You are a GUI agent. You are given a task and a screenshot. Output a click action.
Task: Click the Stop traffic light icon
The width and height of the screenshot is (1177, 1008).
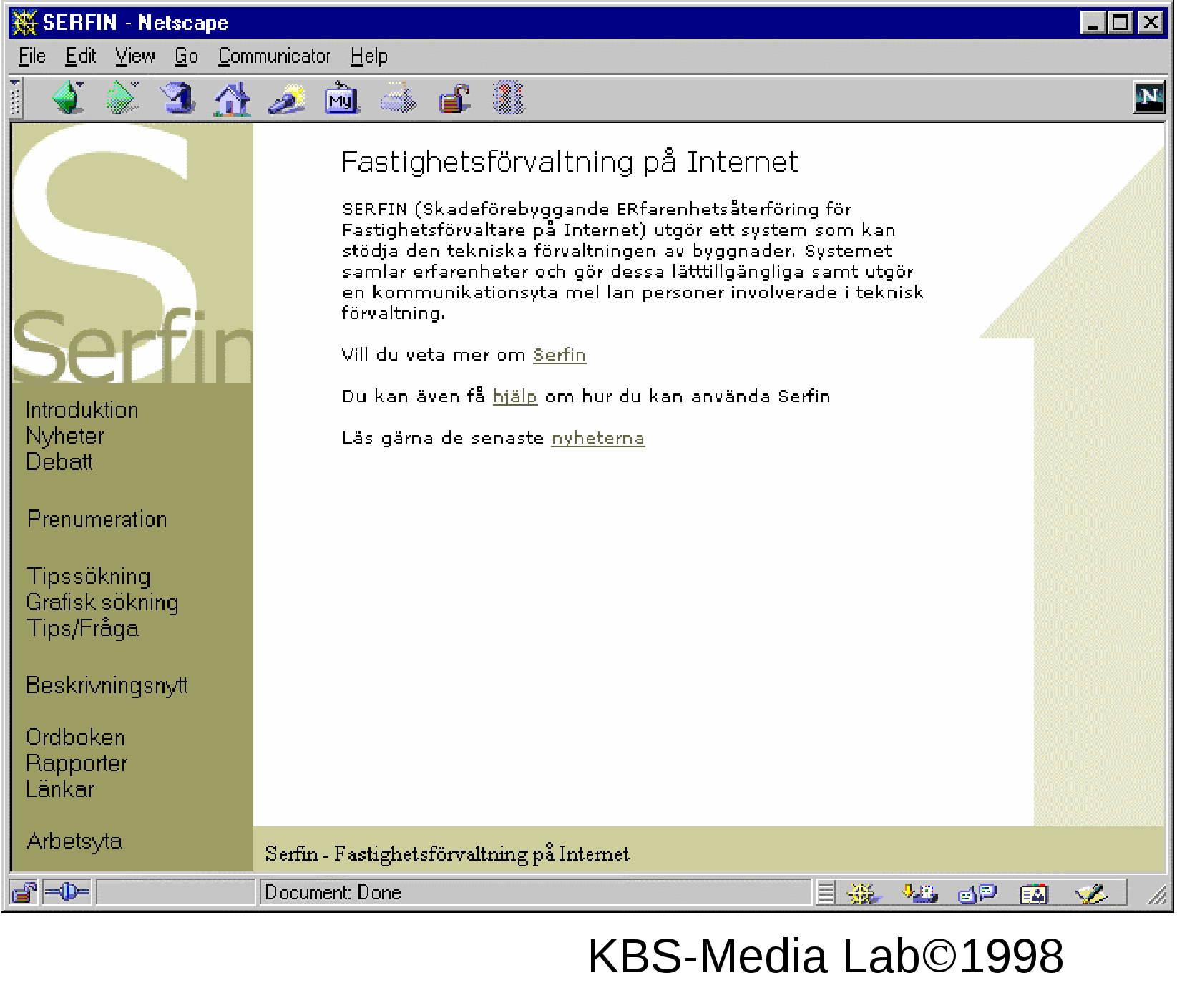(x=508, y=98)
